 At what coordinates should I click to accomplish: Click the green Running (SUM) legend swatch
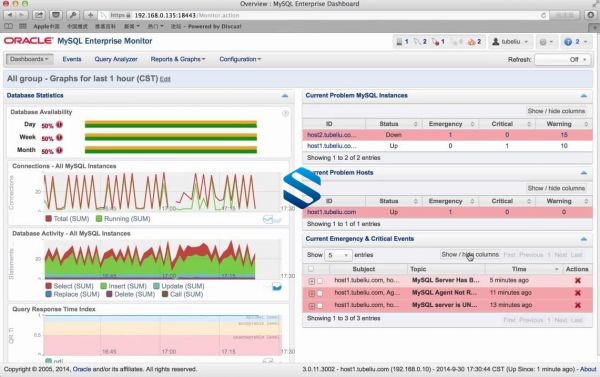pos(99,219)
